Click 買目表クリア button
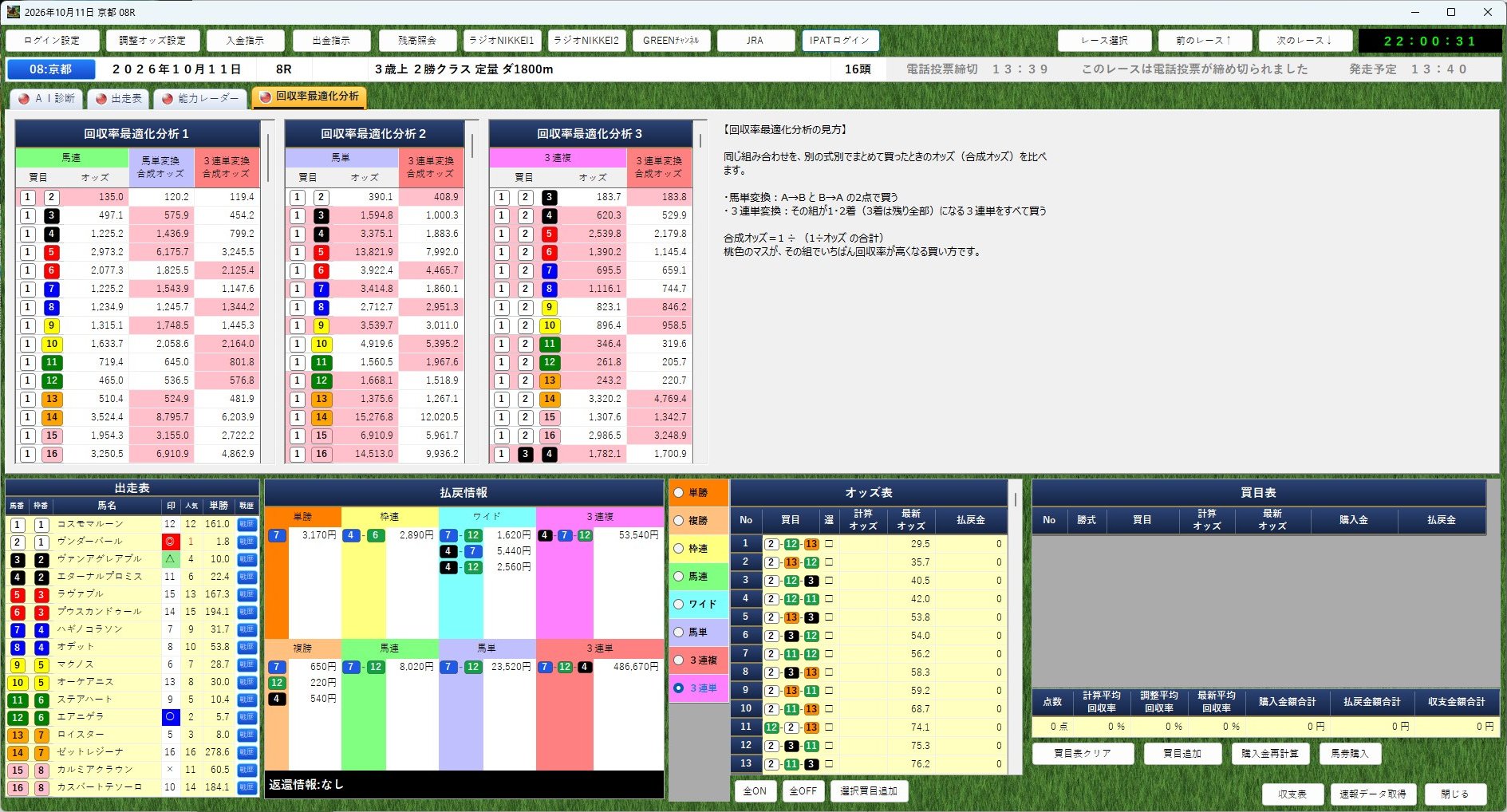The width and height of the screenshot is (1507, 812). (x=1083, y=753)
